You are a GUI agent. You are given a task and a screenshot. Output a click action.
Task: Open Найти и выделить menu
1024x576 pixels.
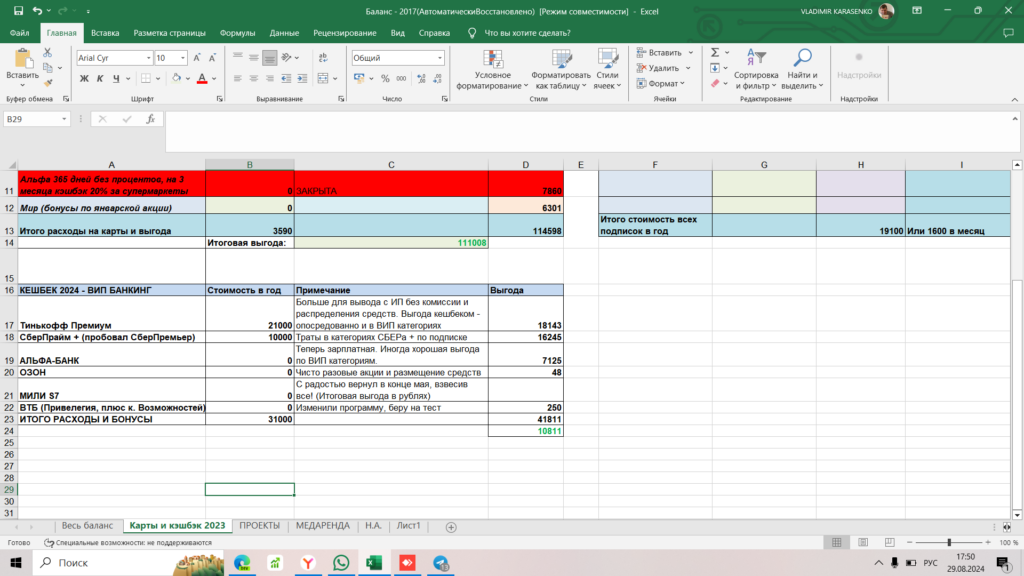(801, 69)
